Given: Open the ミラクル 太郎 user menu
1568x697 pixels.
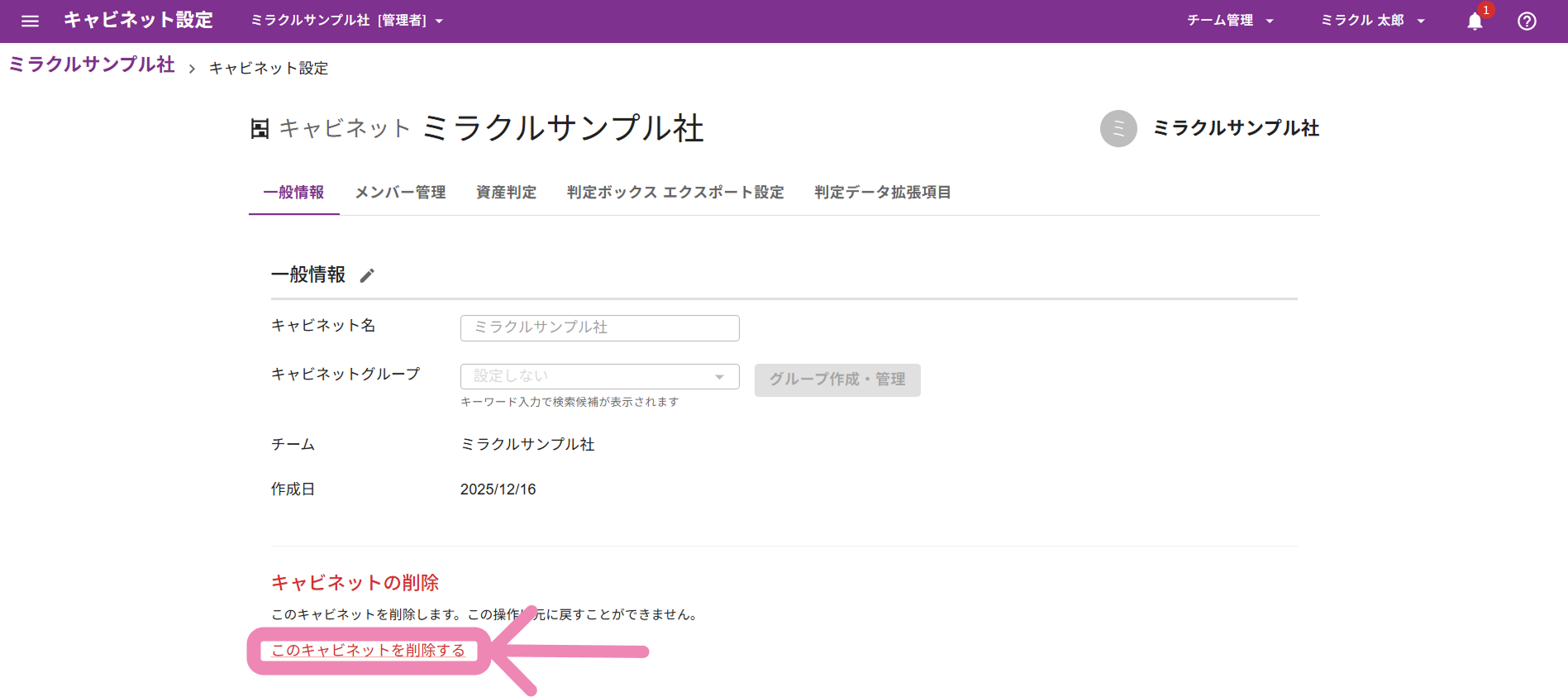Looking at the screenshot, I should click(x=1373, y=21).
